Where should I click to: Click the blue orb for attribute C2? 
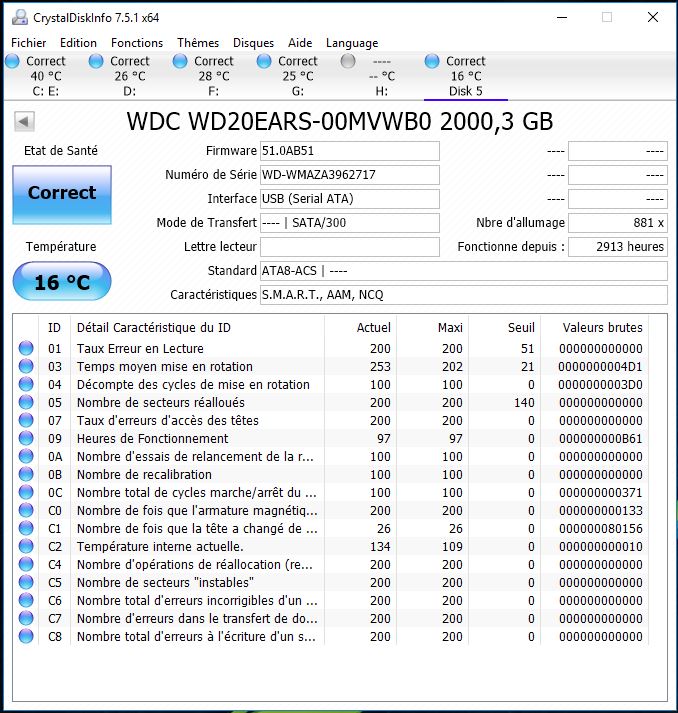tap(26, 546)
